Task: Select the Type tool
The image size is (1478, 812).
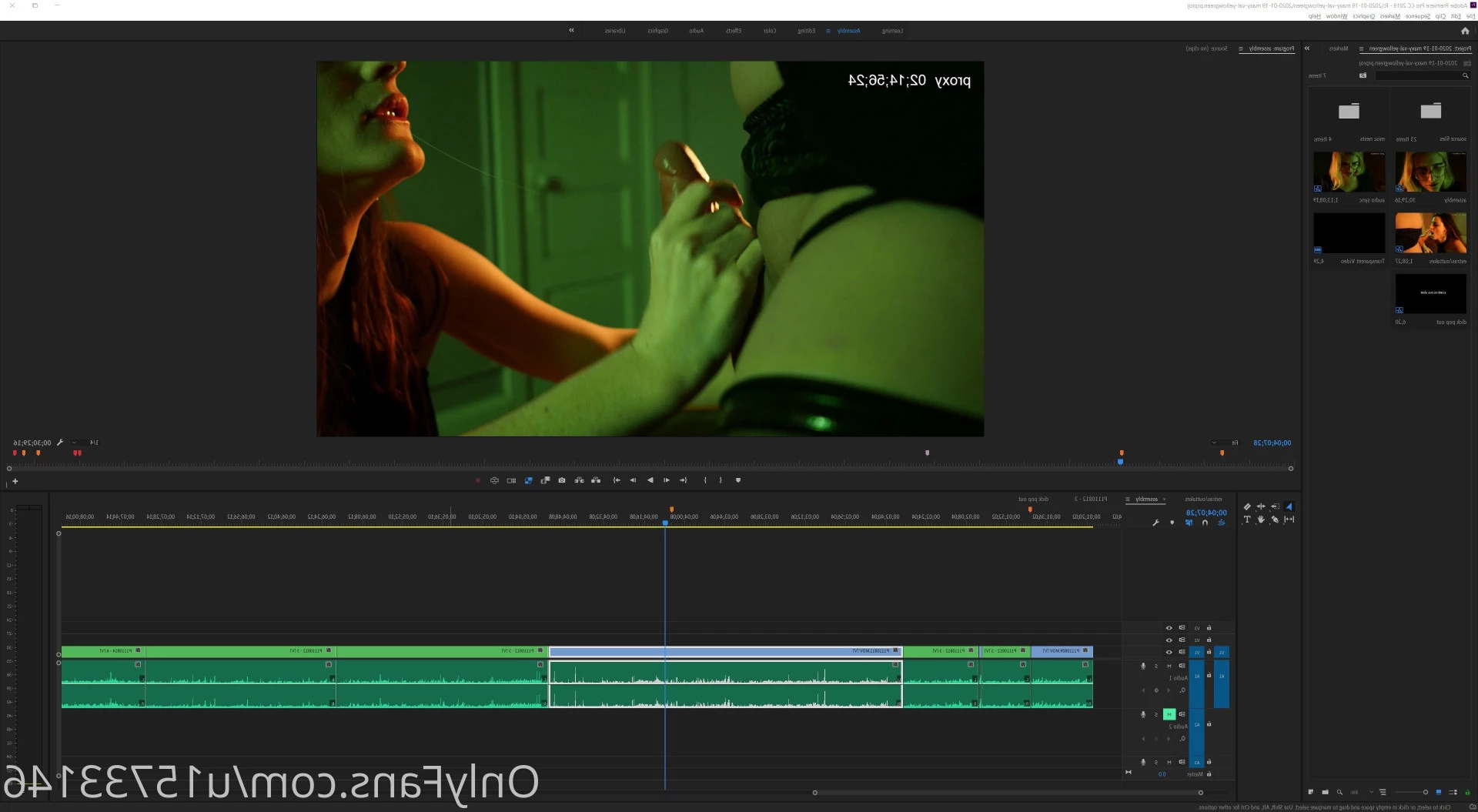Action: click(x=1247, y=520)
